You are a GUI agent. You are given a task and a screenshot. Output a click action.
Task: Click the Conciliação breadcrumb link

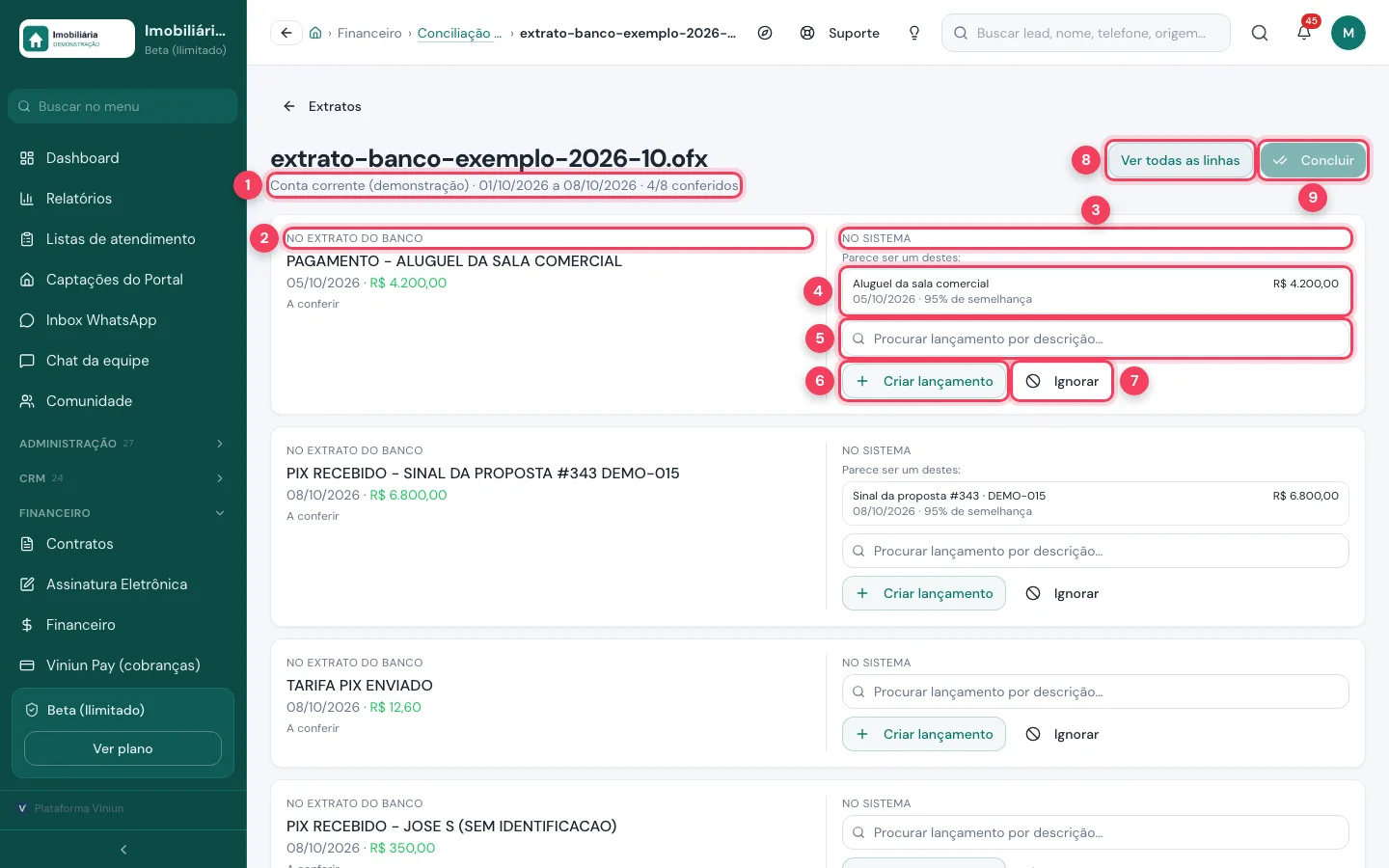[459, 33]
